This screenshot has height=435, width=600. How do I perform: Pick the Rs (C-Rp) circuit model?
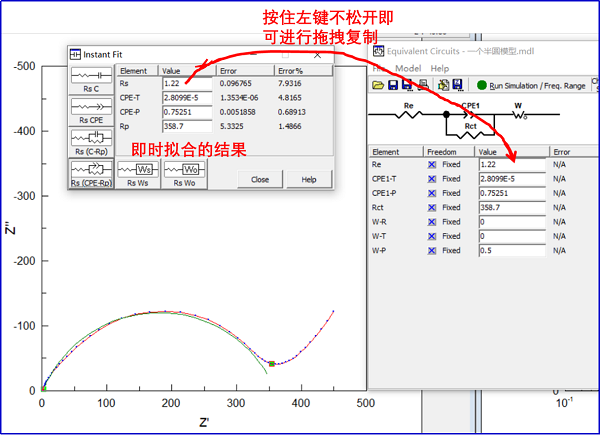click(x=91, y=140)
